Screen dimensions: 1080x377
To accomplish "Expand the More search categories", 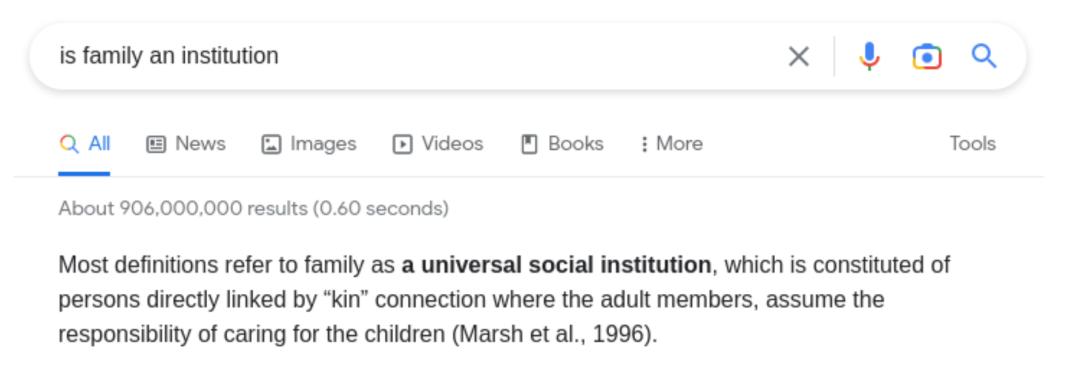I will pyautogui.click(x=672, y=144).
